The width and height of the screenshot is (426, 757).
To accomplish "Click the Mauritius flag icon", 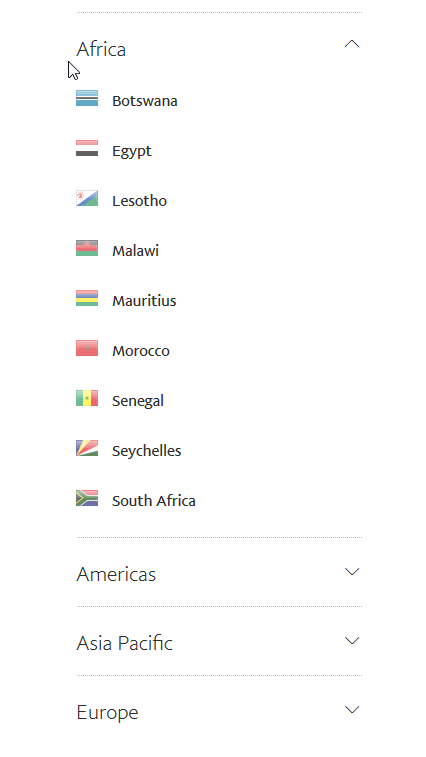I will [x=87, y=298].
